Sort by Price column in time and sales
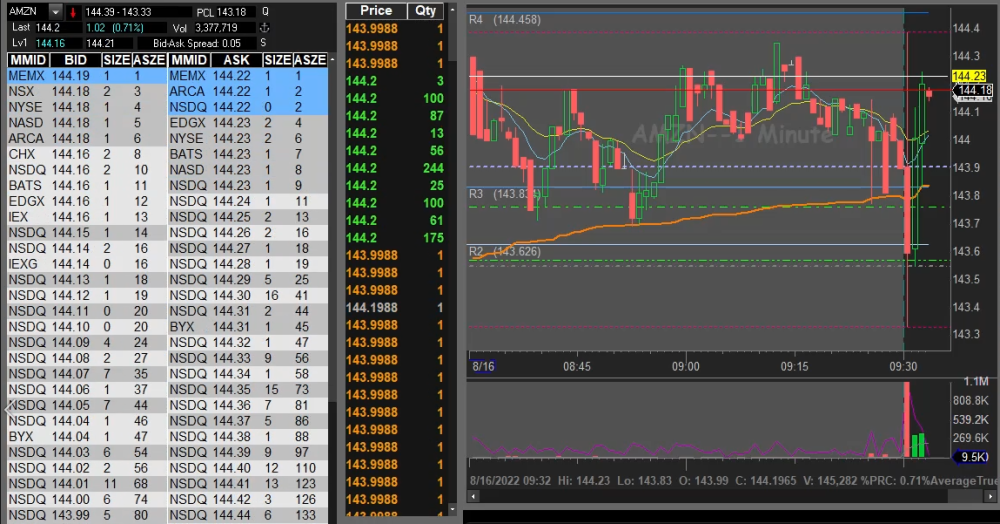This screenshot has width=1000, height=524. pos(376,10)
